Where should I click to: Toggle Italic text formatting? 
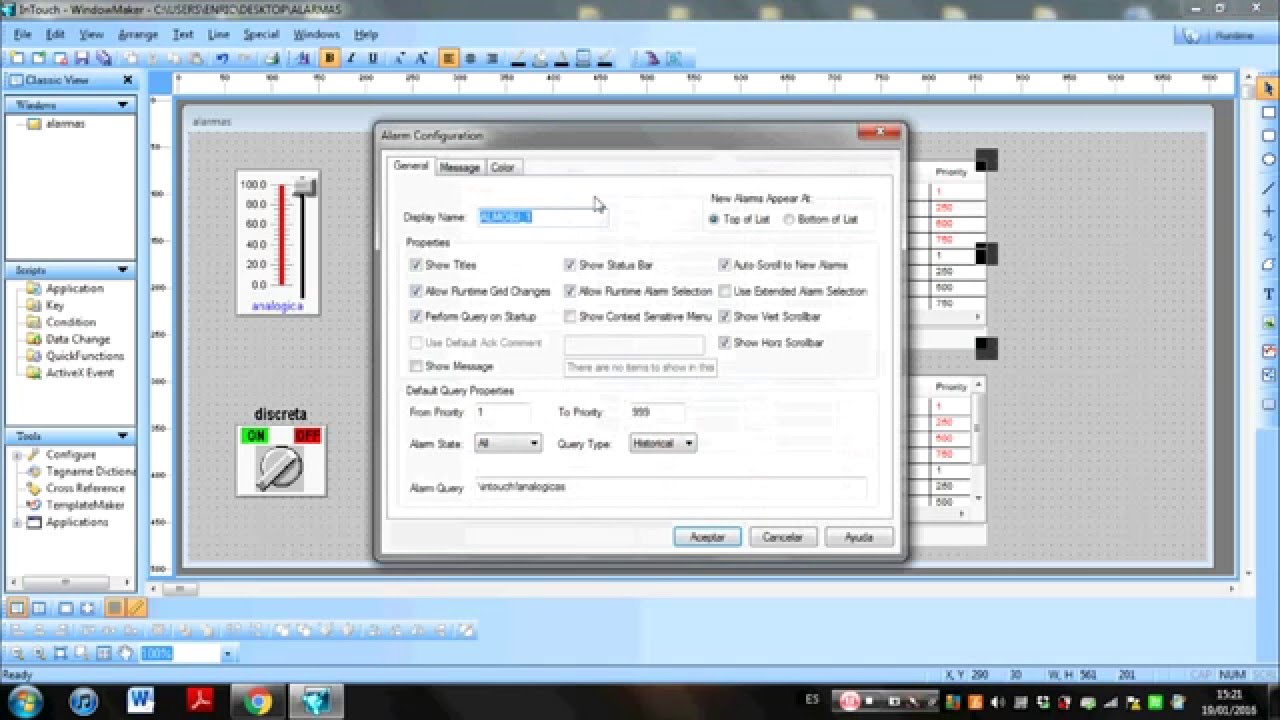(351, 58)
